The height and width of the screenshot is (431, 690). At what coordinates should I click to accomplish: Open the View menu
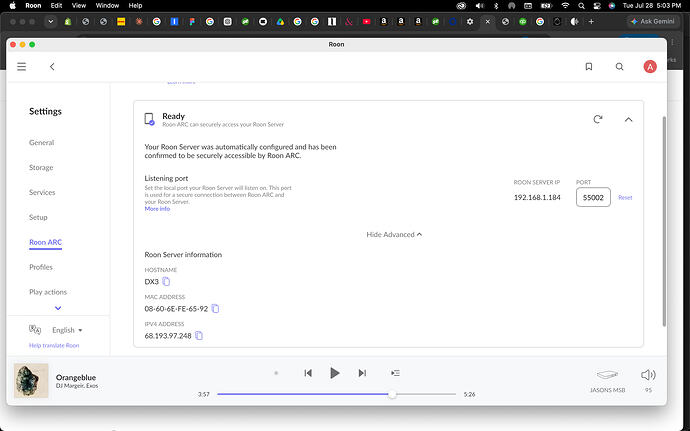coord(79,5)
